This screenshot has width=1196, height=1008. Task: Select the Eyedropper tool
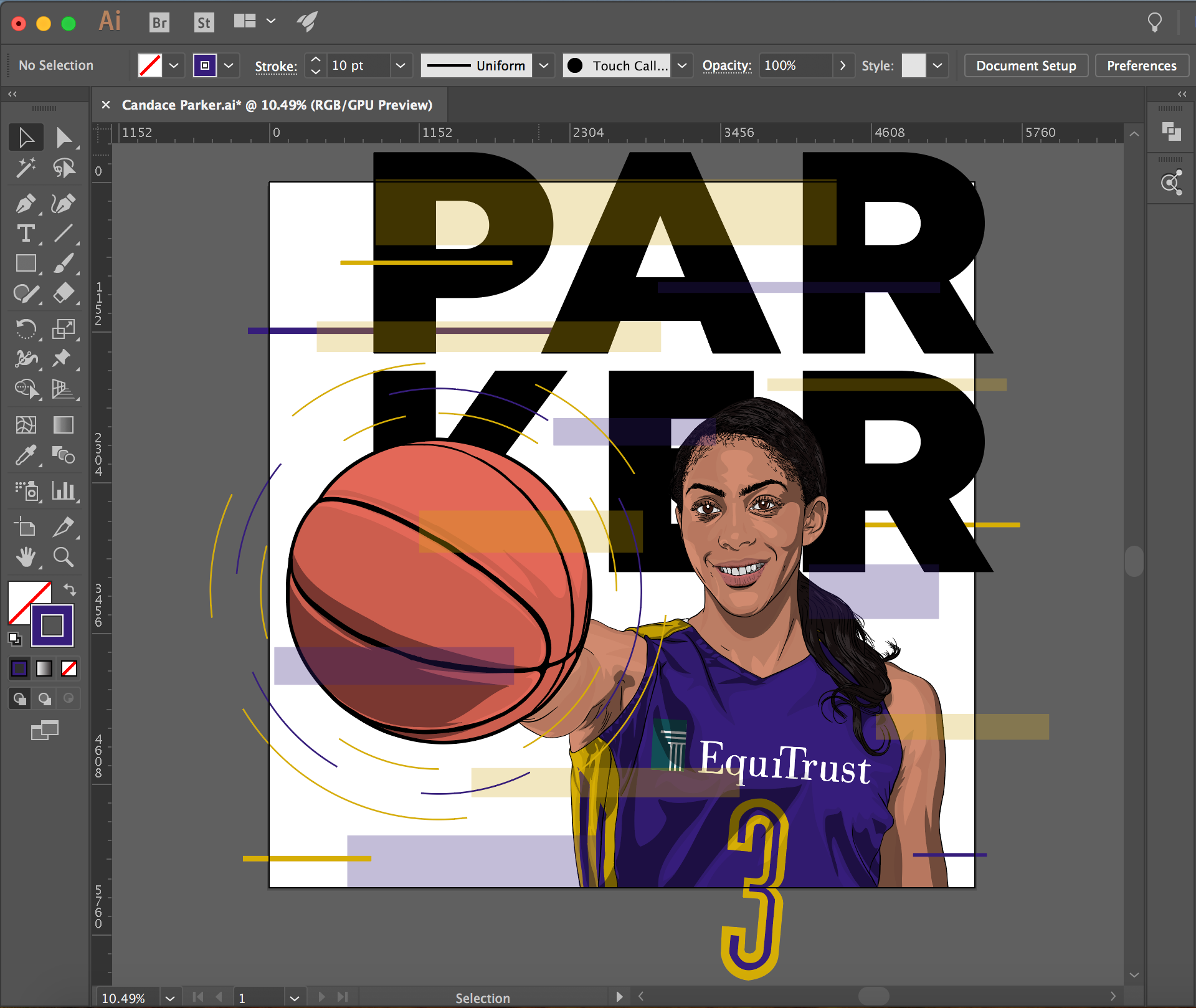(x=26, y=455)
